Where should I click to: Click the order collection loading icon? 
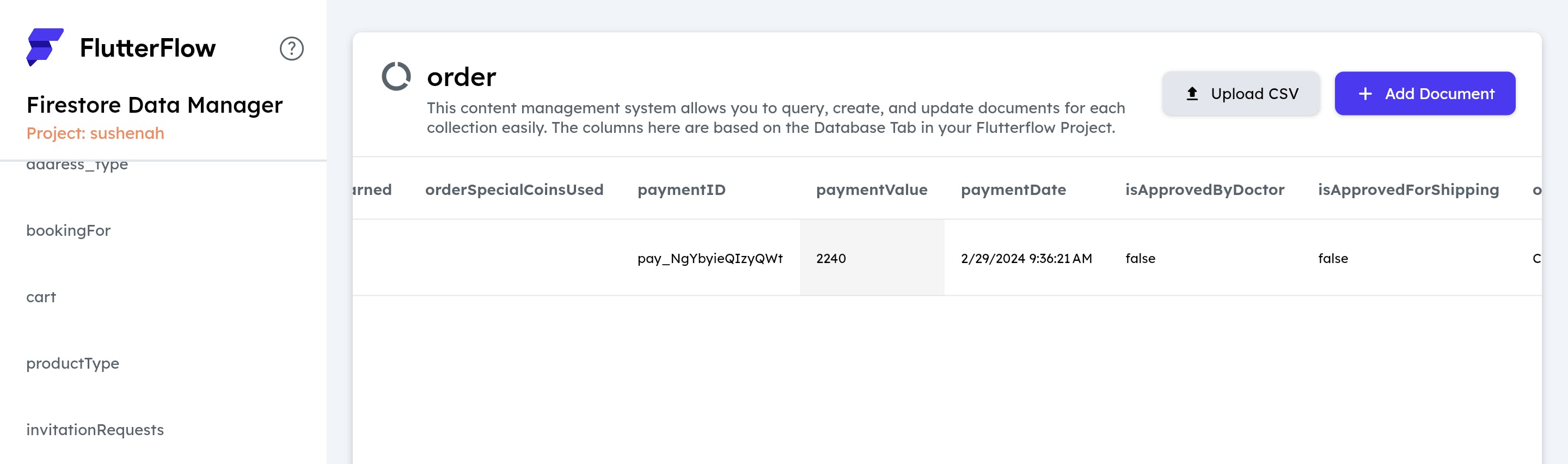(x=396, y=77)
